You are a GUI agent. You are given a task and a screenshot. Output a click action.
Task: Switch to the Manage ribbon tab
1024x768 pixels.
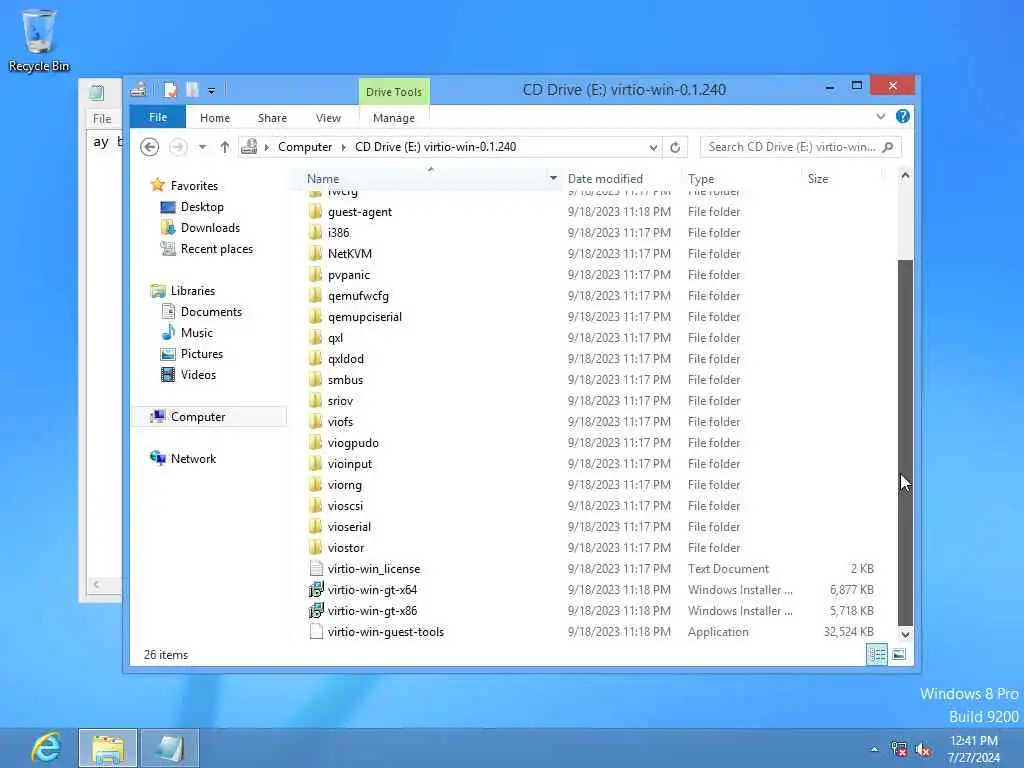394,118
